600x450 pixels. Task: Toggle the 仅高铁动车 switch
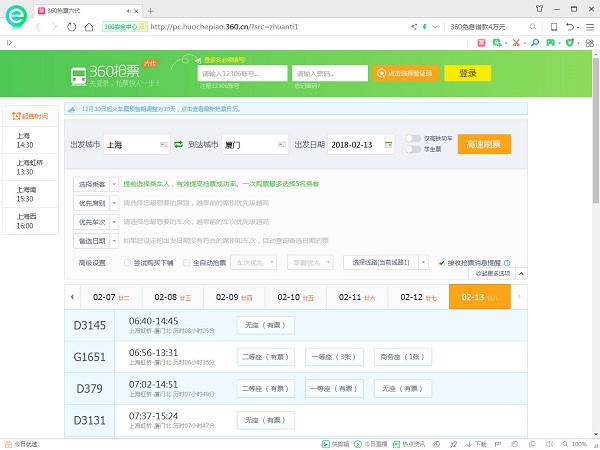[412, 138]
